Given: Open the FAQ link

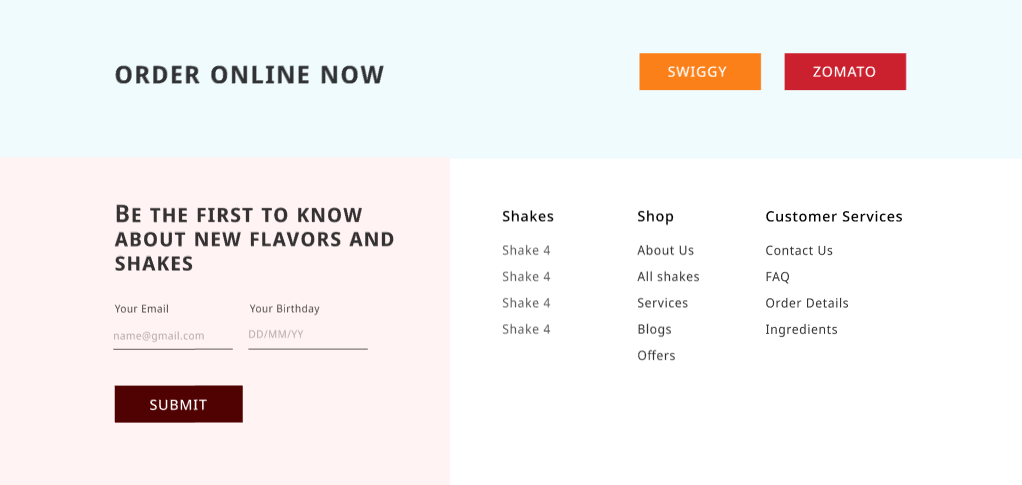Looking at the screenshot, I should tap(777, 277).
